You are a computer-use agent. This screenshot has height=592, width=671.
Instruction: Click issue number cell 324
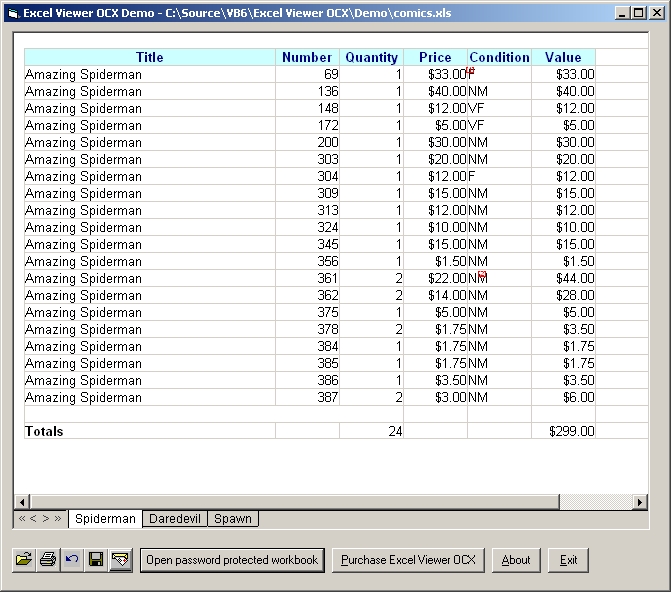[x=307, y=227]
